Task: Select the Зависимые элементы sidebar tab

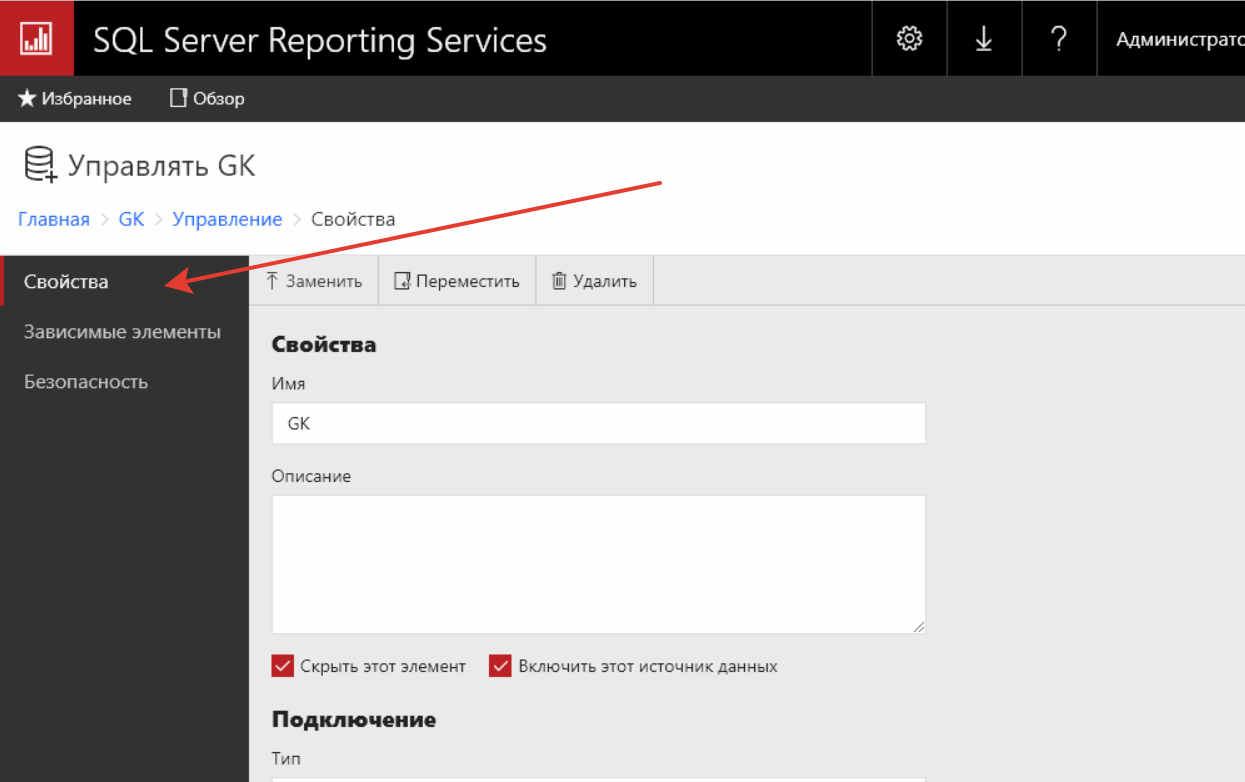Action: tap(124, 331)
